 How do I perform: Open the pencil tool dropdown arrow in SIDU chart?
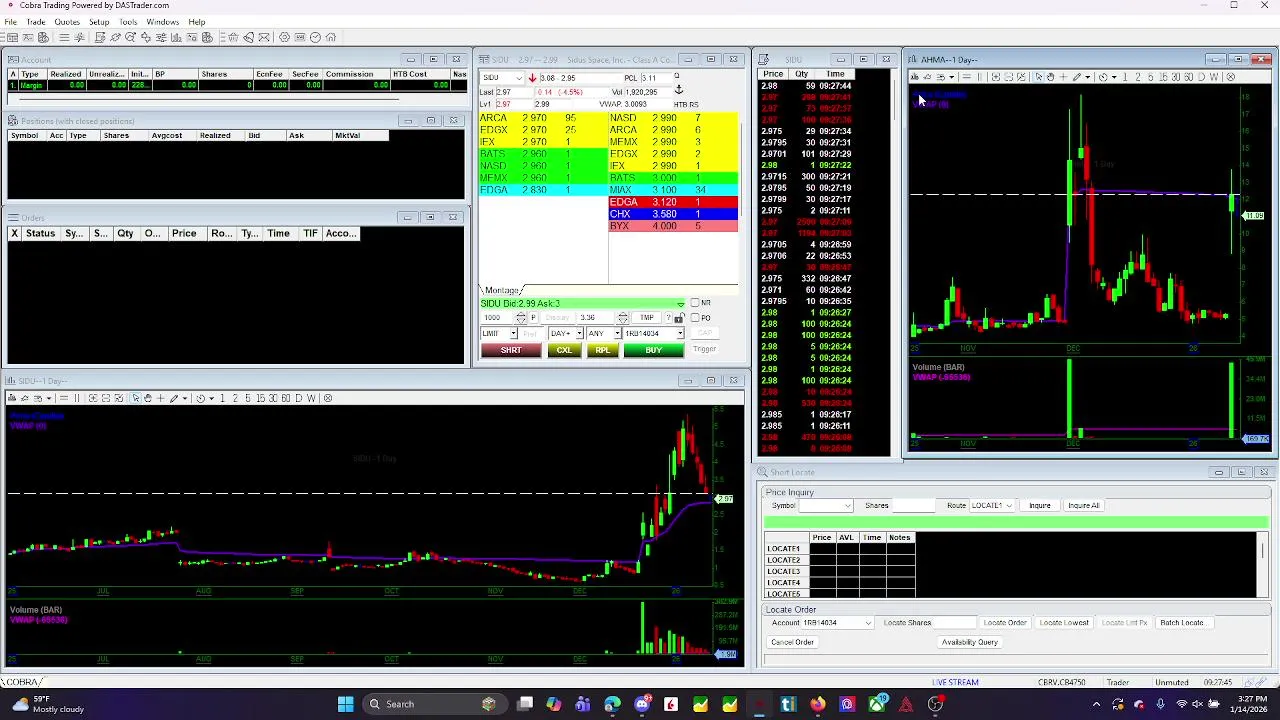coord(185,398)
